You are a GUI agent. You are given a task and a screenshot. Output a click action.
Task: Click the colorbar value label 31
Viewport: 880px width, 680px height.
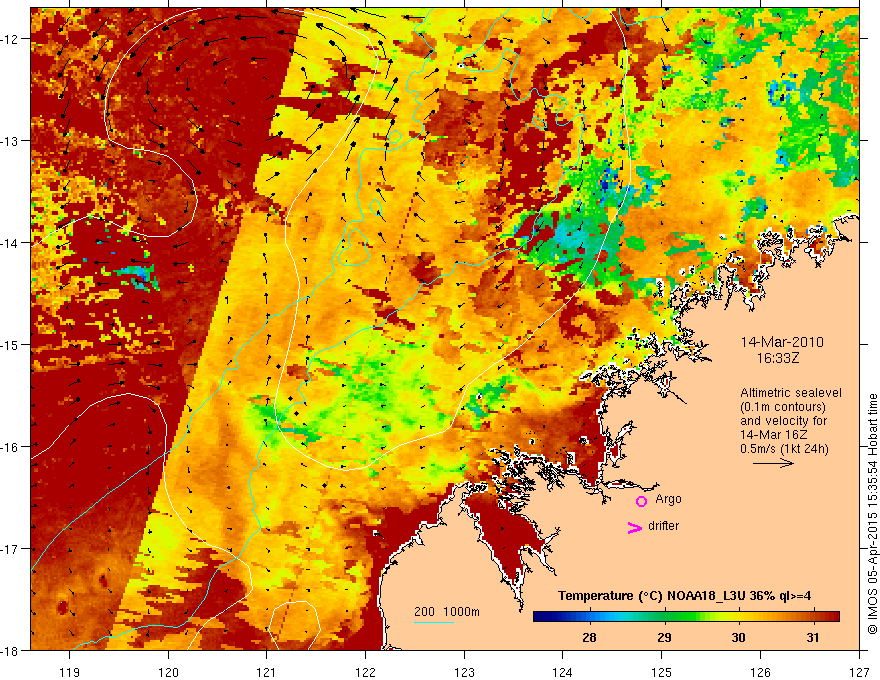point(813,637)
